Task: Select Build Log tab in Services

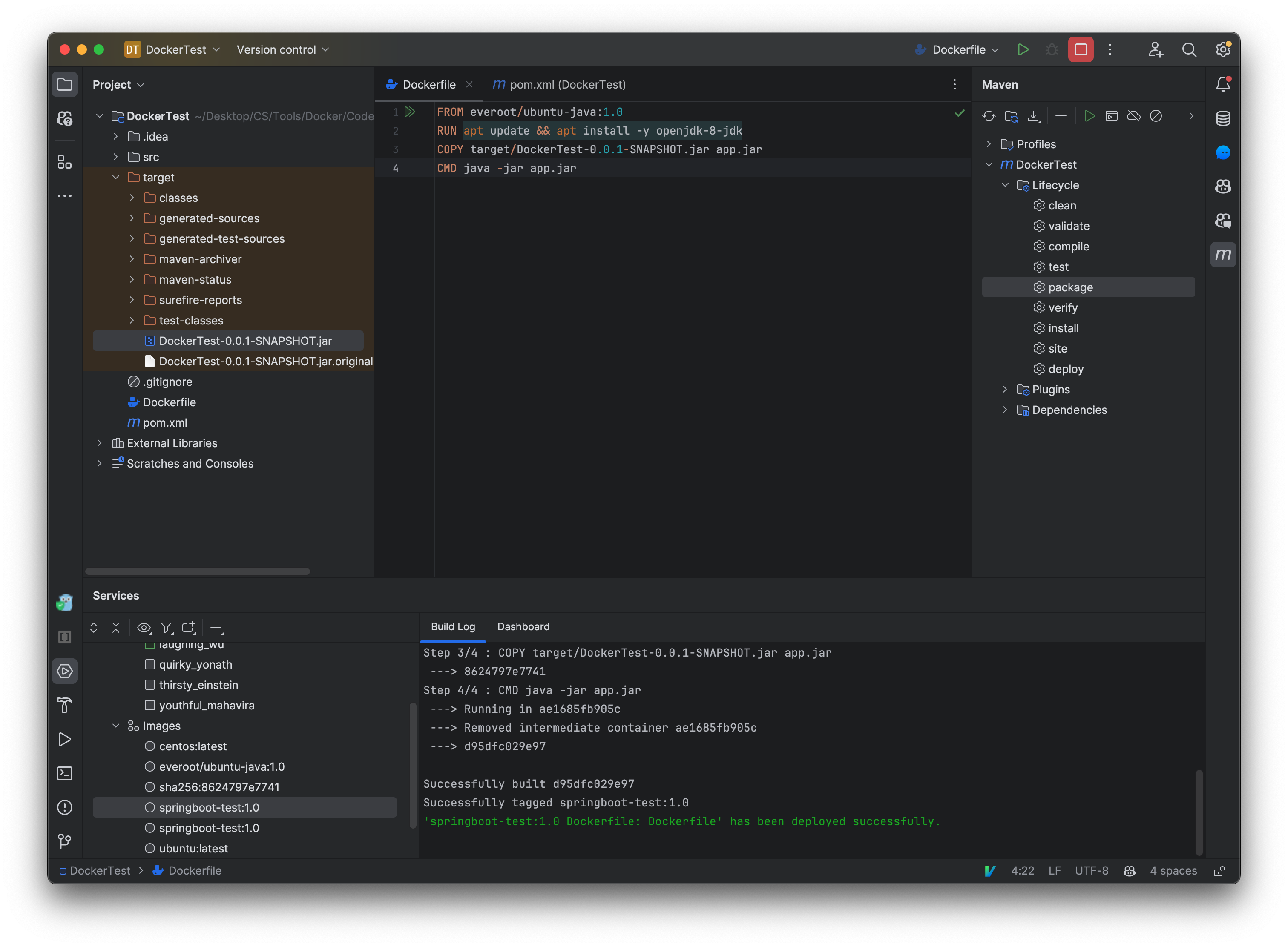Action: (452, 627)
